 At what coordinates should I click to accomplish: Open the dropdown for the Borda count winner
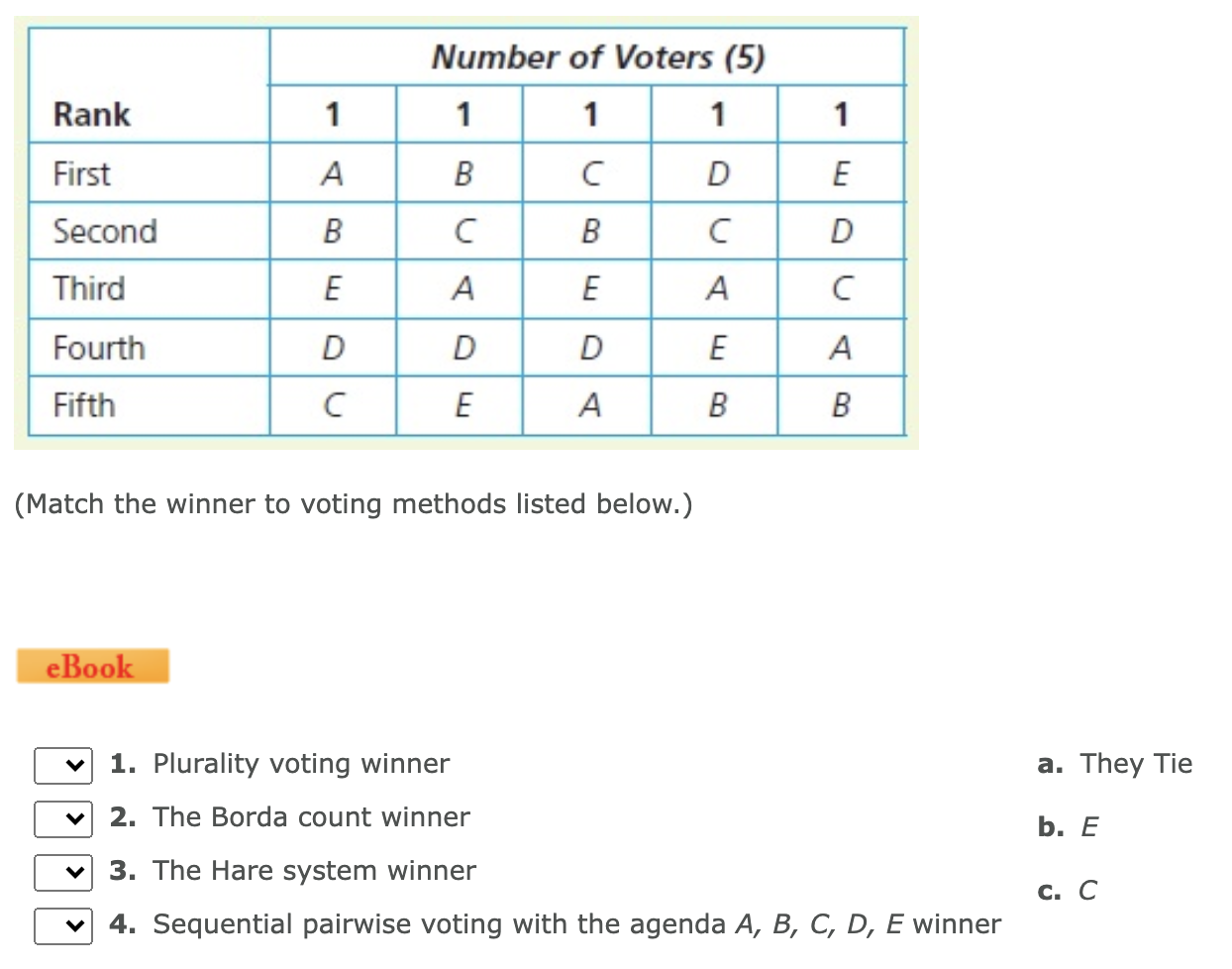pyautogui.click(x=62, y=818)
